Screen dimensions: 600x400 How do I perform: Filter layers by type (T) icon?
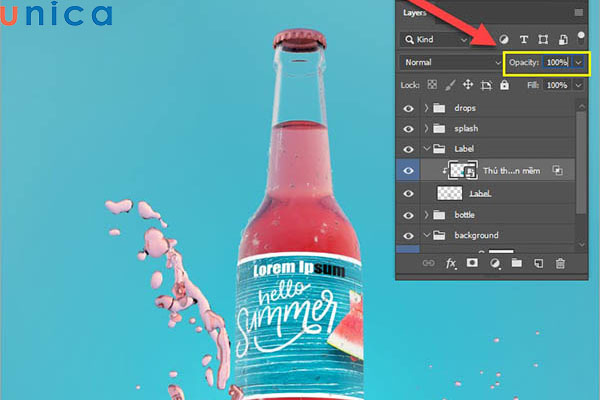[x=524, y=39]
